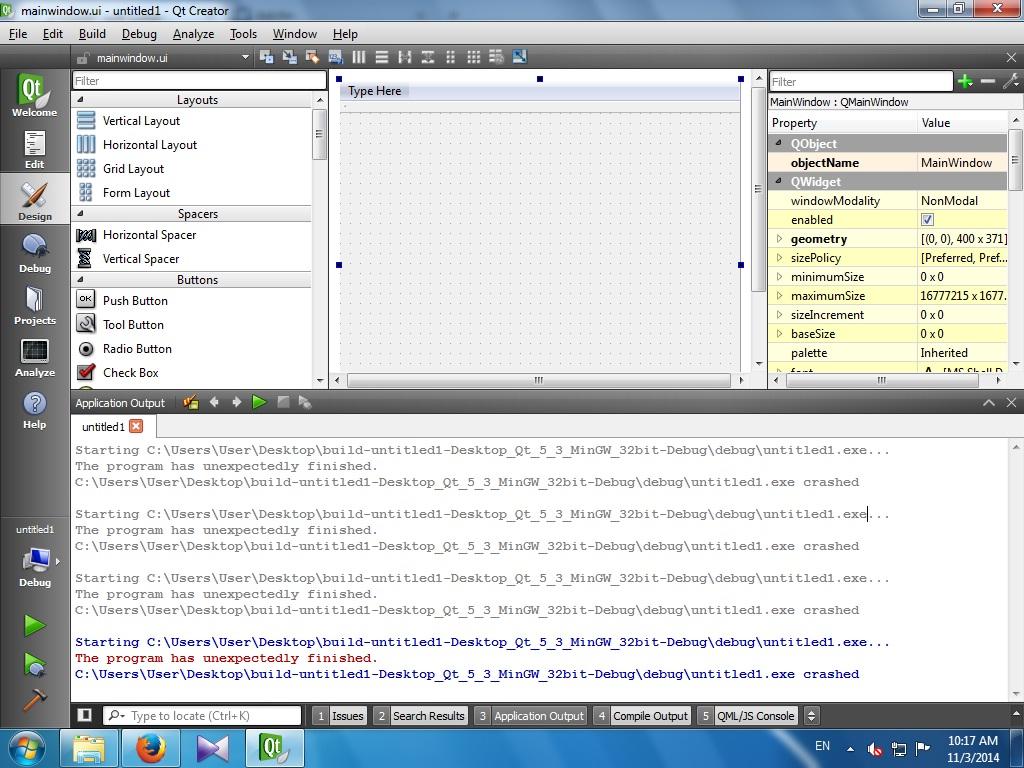Screen dimensions: 1024x768
Task: Apply Lay Out Horizontally in Splitter
Action: (x=404, y=57)
